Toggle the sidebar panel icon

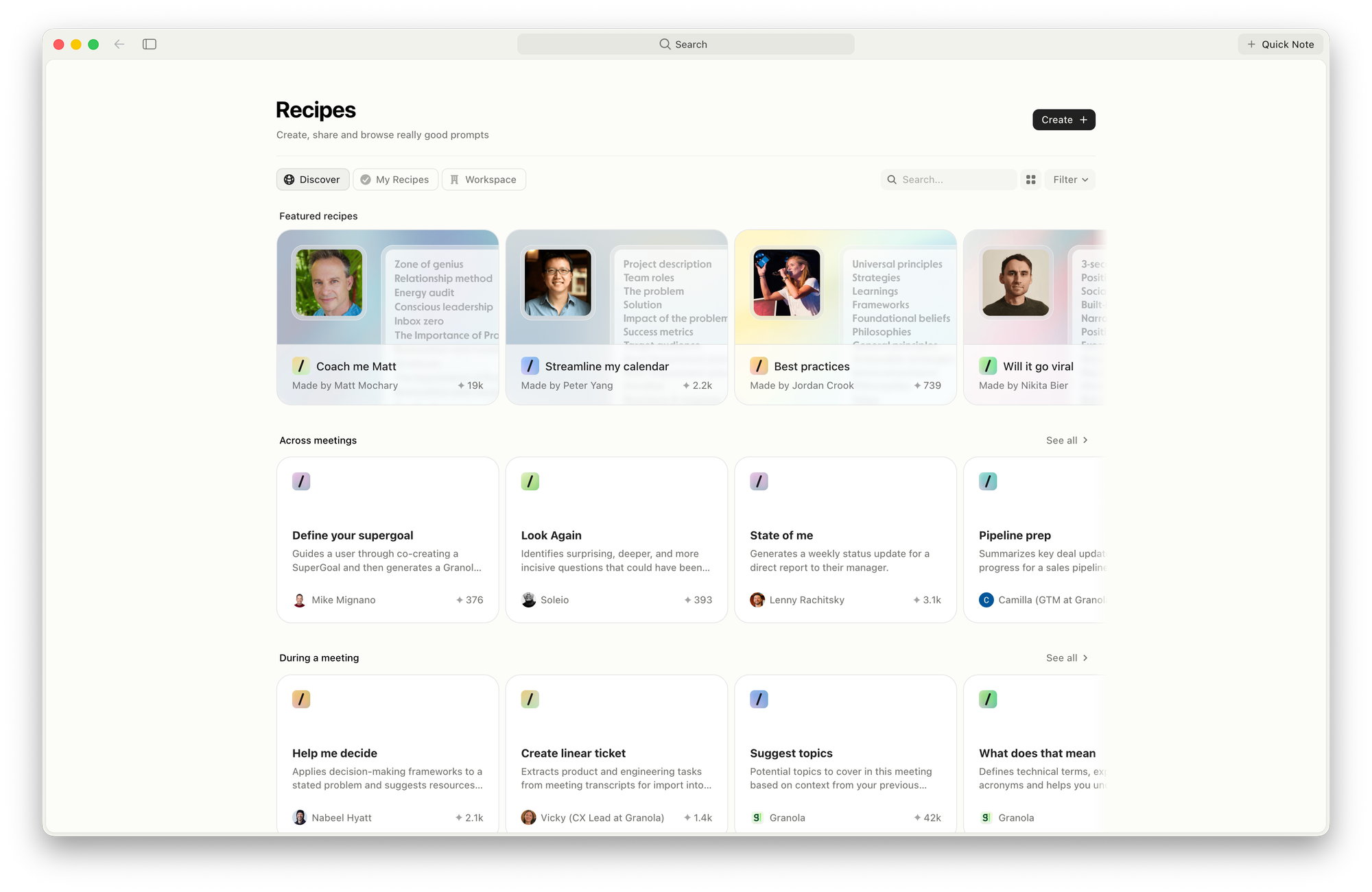[x=150, y=45]
